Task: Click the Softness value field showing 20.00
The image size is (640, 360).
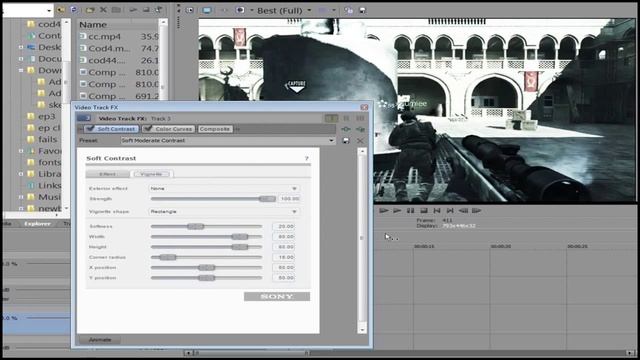Action: coord(284,227)
